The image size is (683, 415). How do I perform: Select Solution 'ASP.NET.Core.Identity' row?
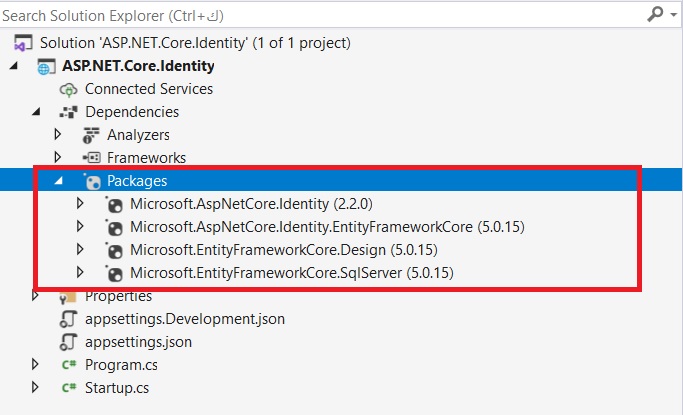[195, 43]
